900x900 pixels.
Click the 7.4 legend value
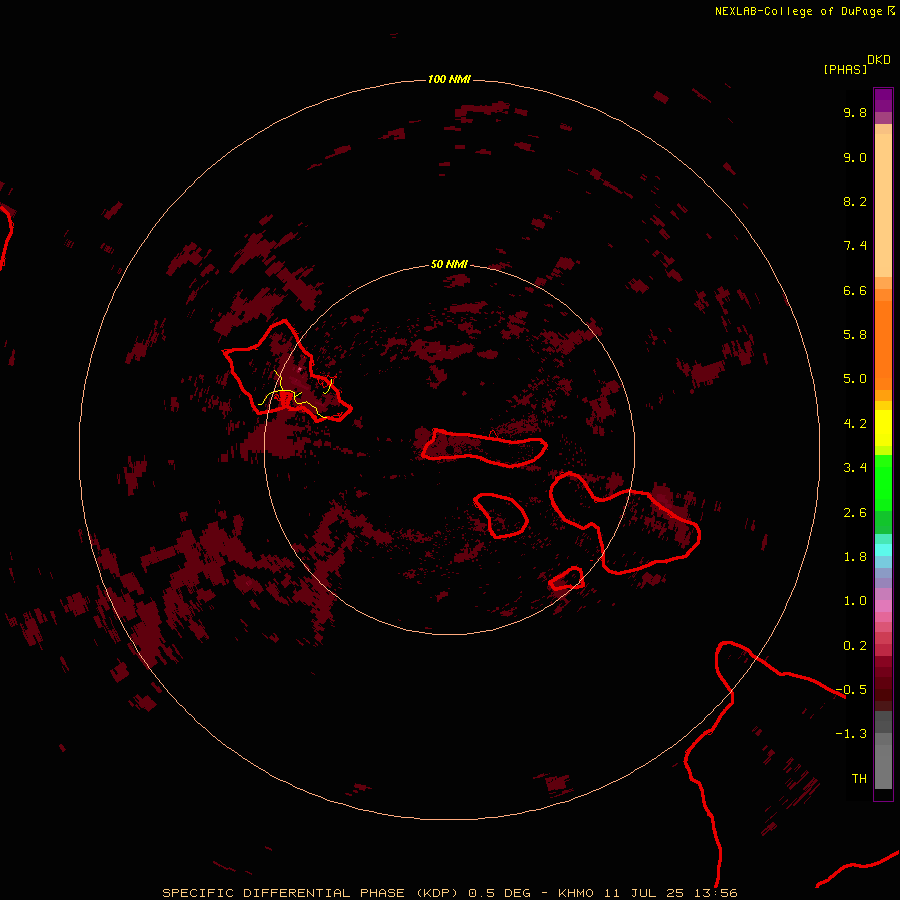pos(855,246)
